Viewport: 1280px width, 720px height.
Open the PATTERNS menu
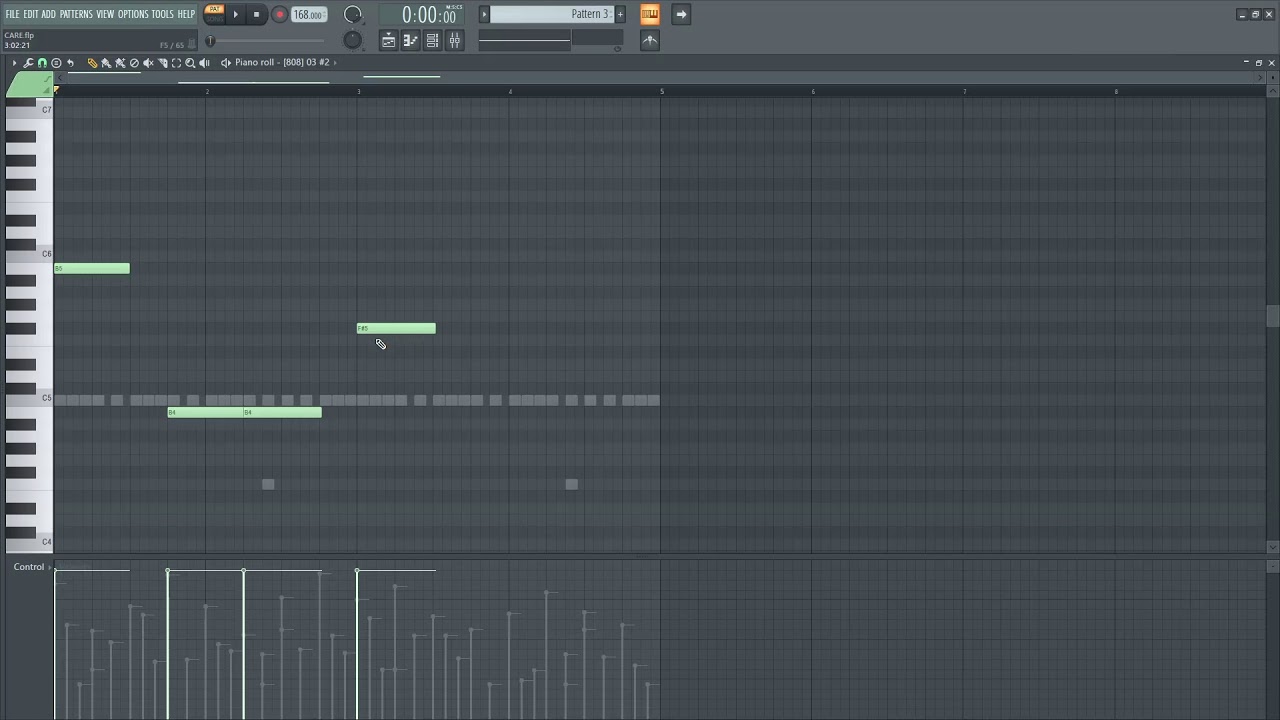pyautogui.click(x=76, y=14)
